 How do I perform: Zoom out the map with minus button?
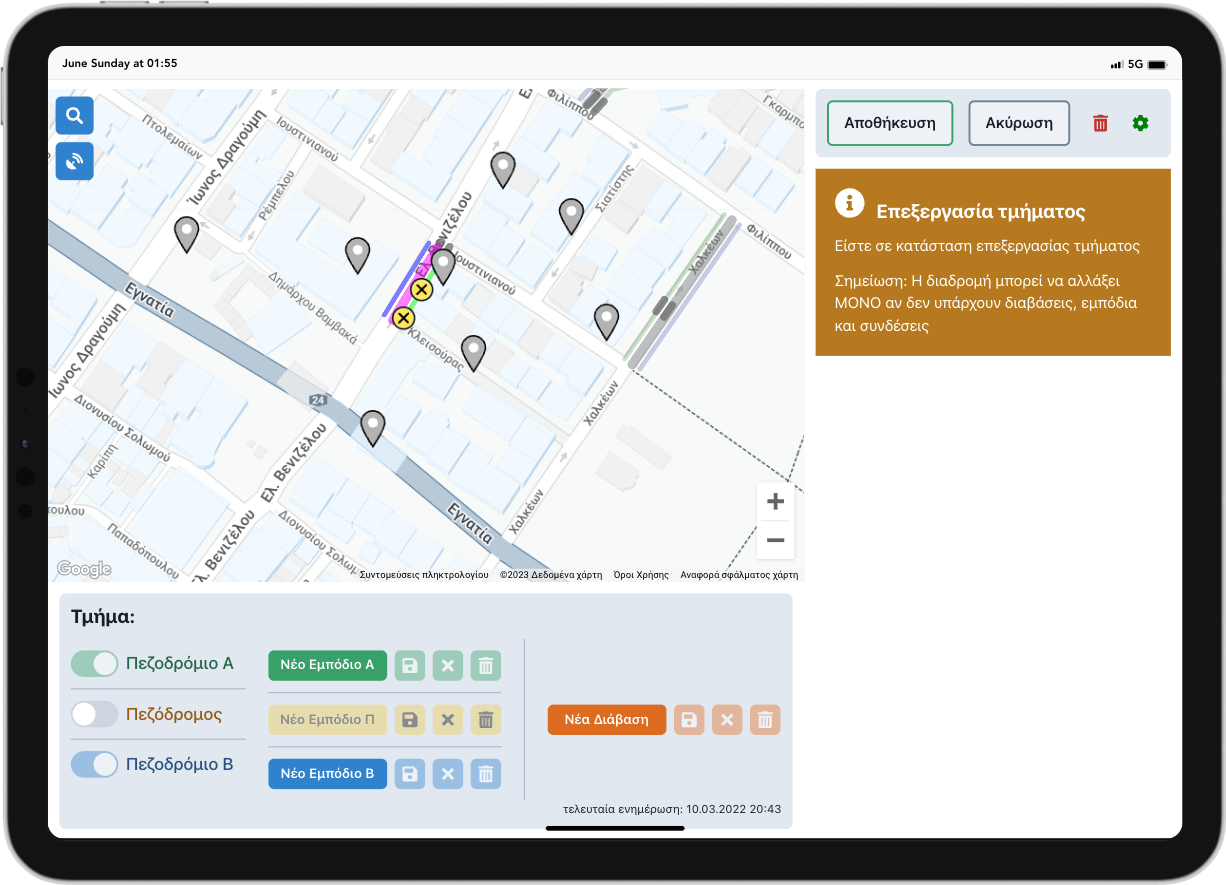pos(775,540)
